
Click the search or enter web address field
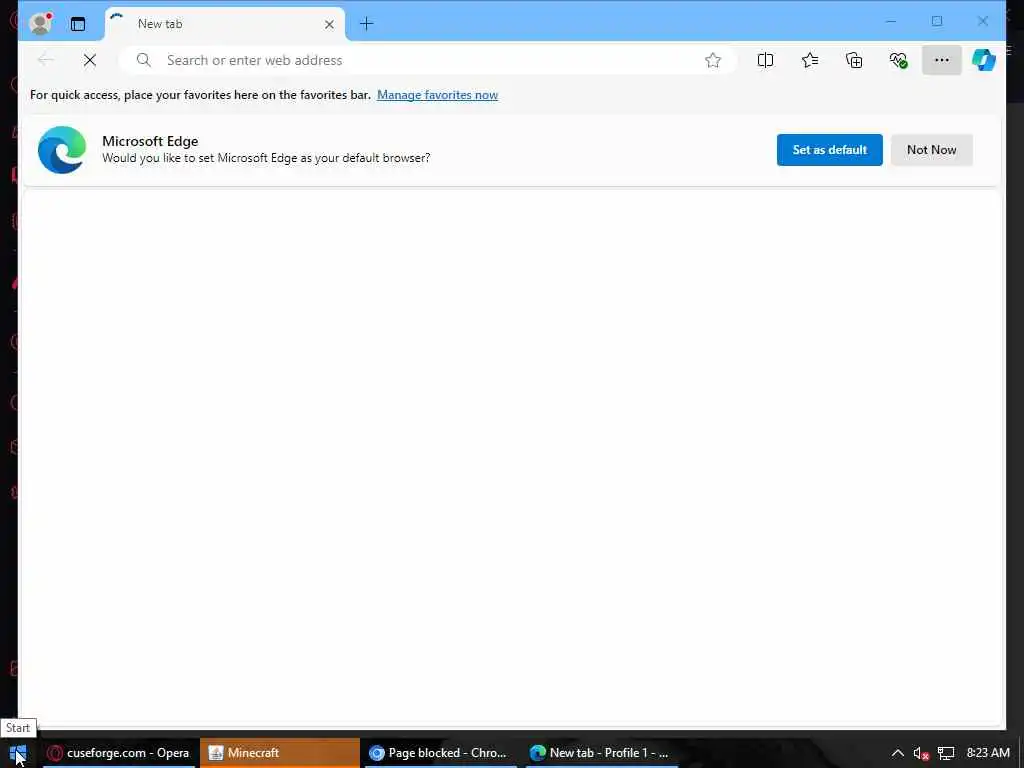pyautogui.click(x=428, y=60)
